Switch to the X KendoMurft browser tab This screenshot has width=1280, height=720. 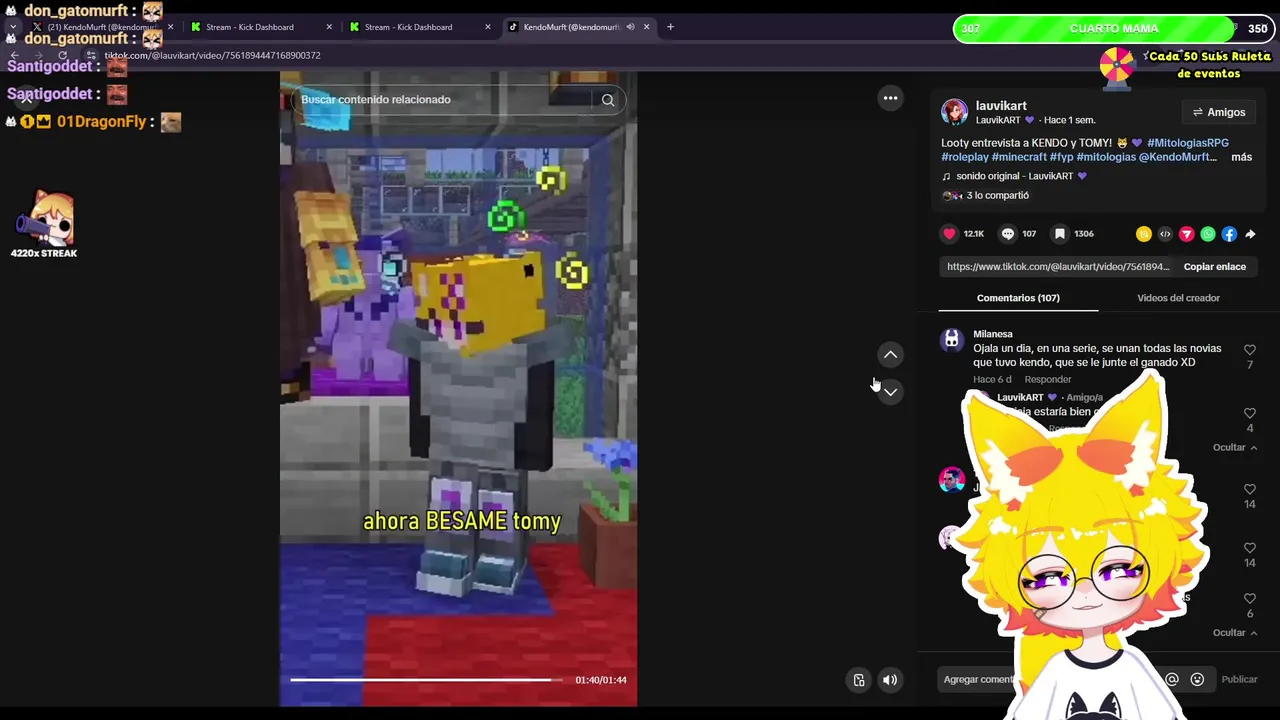(103, 27)
